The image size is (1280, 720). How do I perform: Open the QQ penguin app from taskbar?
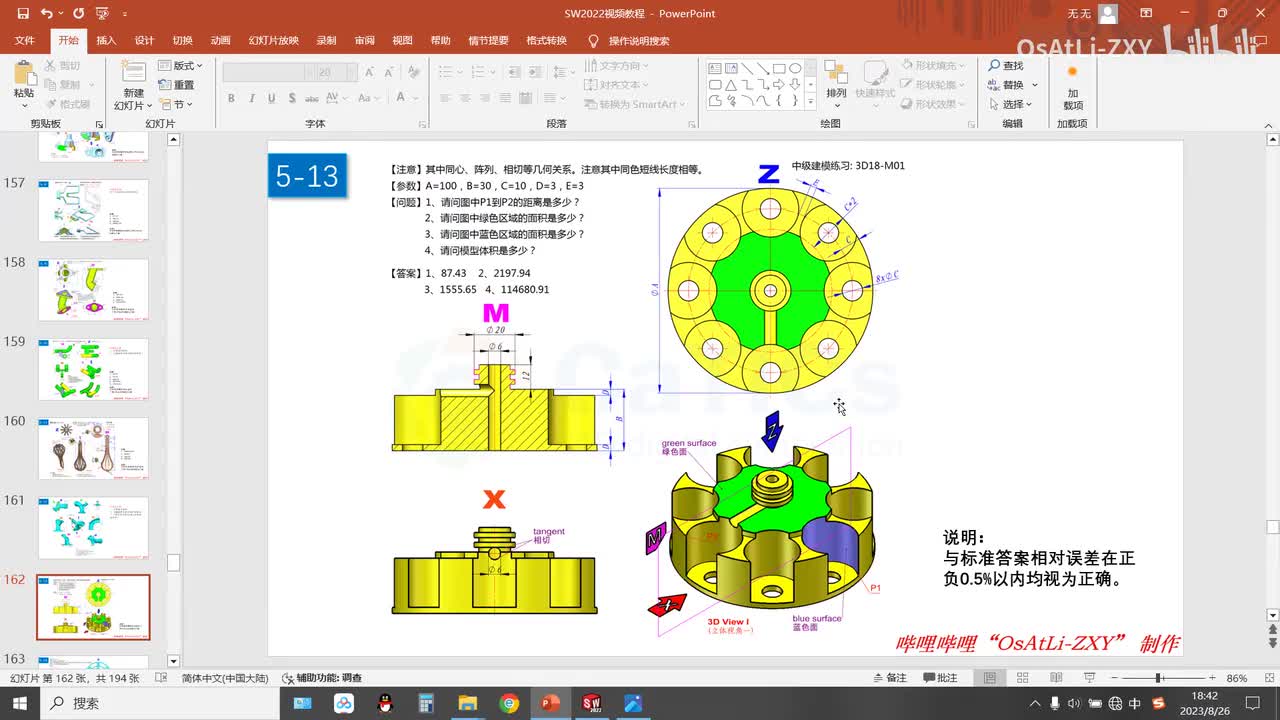point(385,703)
